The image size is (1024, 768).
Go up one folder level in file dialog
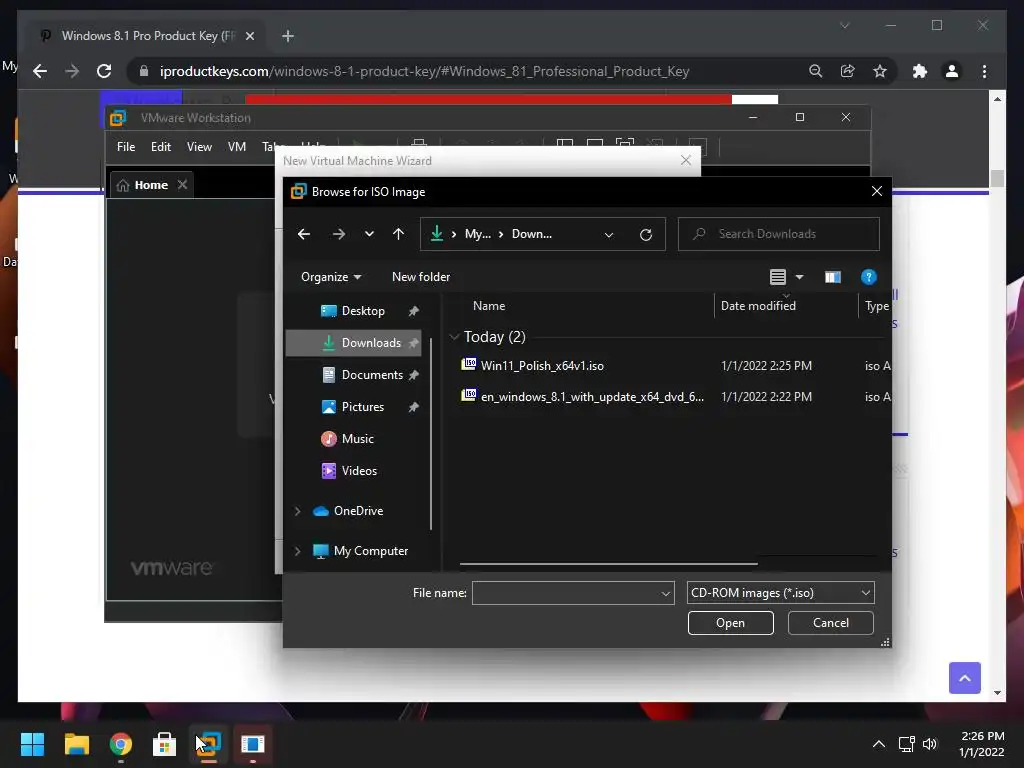click(398, 234)
